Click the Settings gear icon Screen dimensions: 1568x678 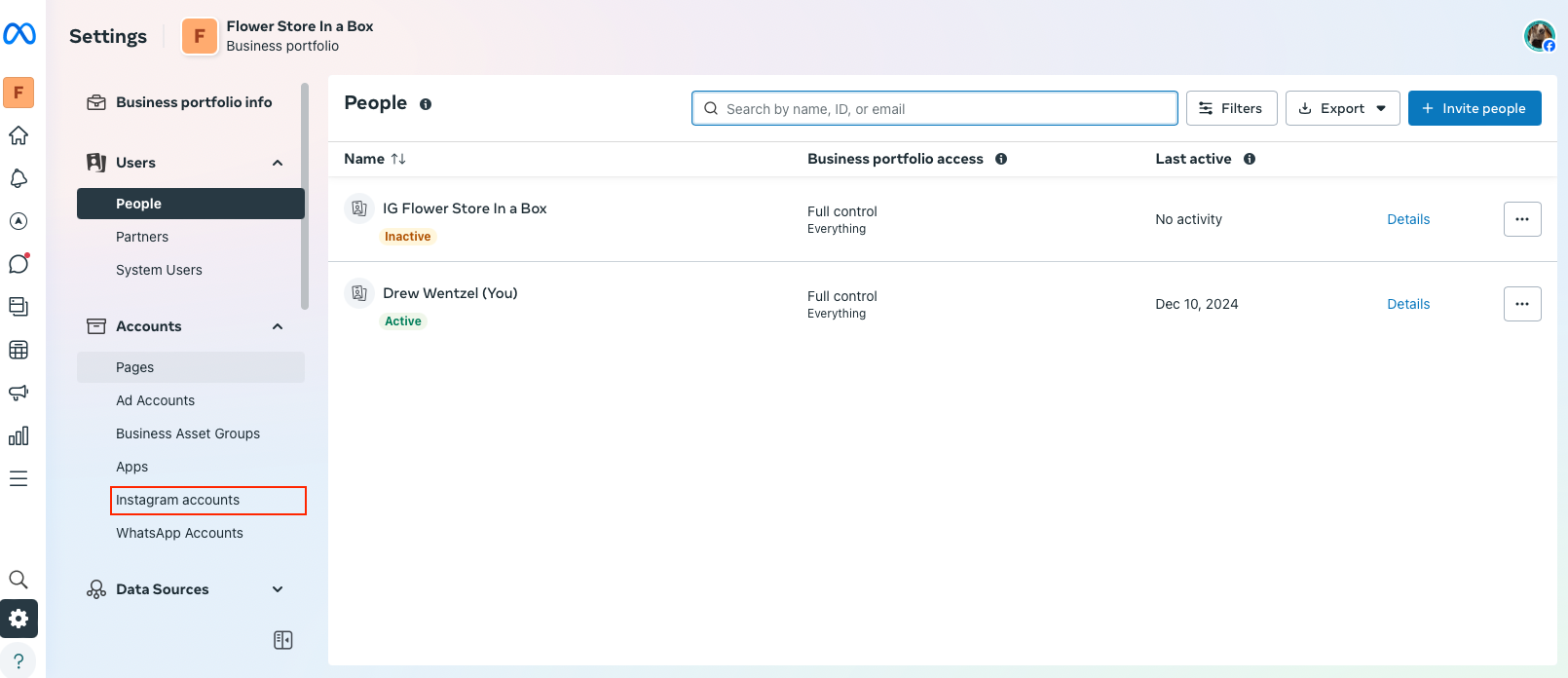click(x=19, y=619)
